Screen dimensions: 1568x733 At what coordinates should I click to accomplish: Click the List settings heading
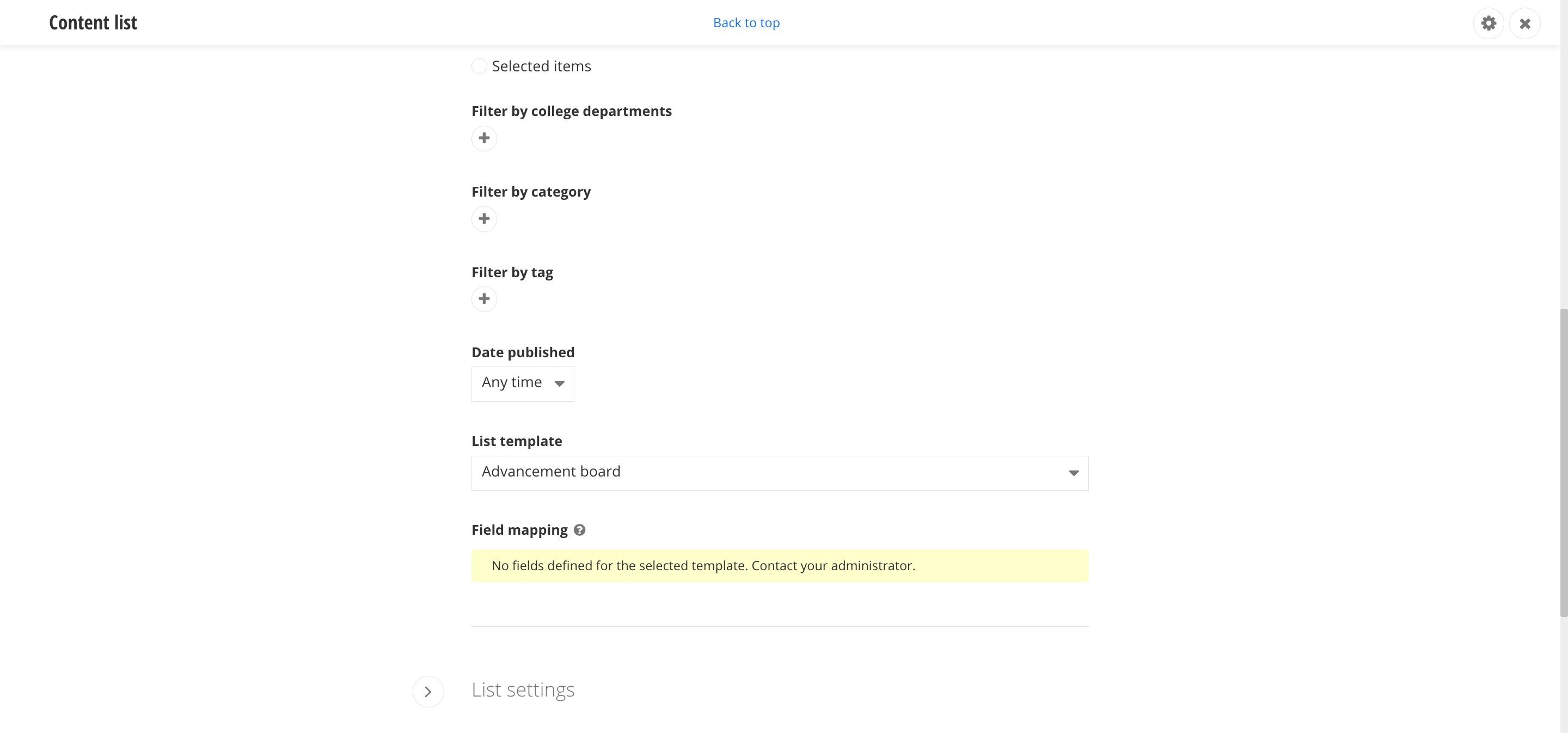523,690
